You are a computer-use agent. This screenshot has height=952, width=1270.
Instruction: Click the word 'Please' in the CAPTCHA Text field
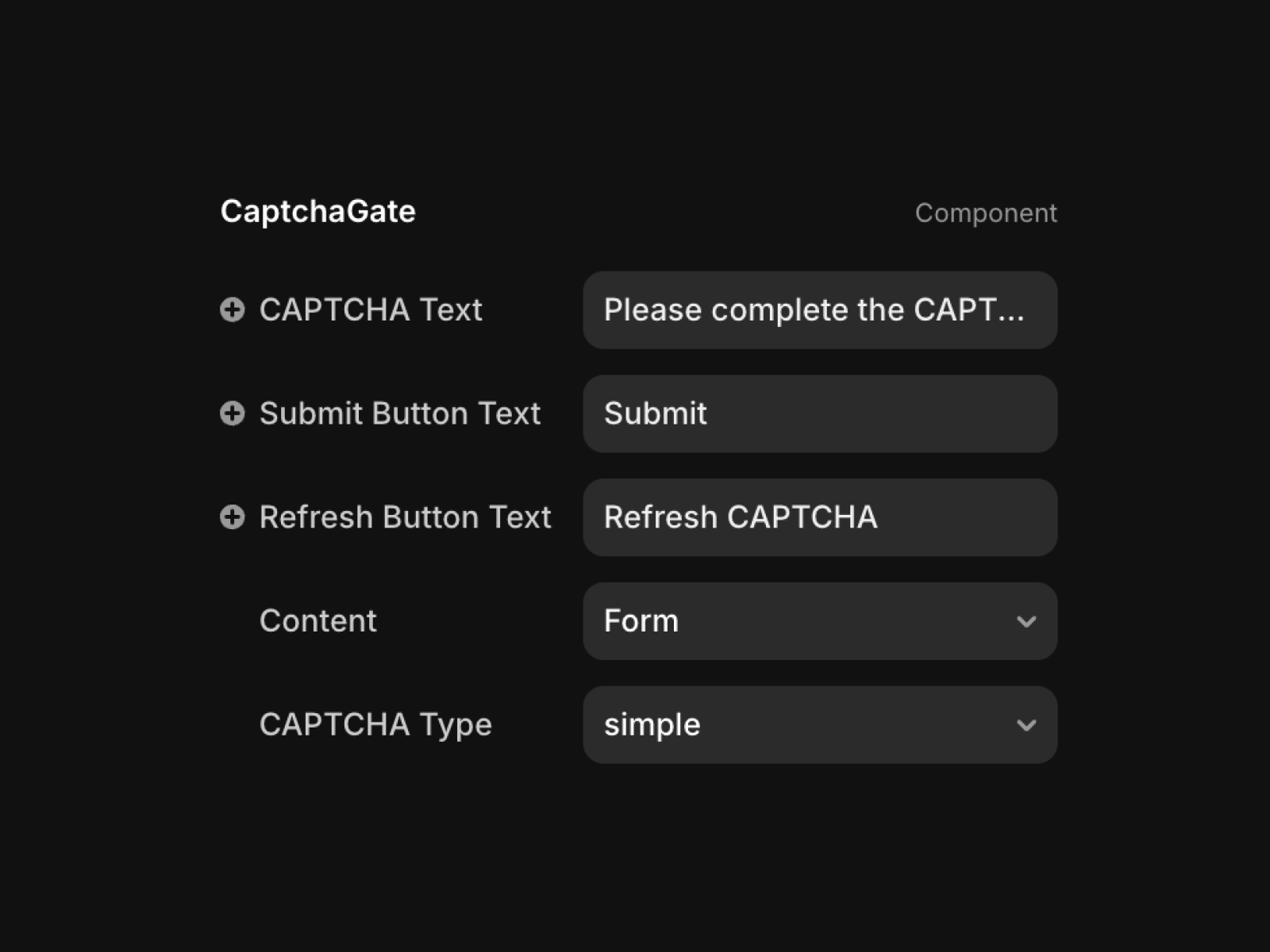[x=652, y=310]
